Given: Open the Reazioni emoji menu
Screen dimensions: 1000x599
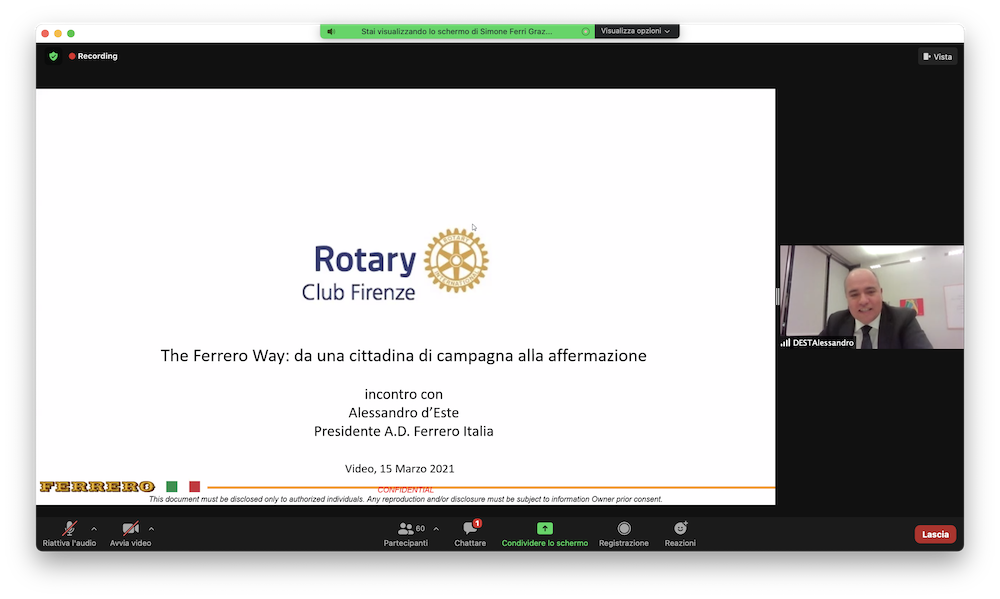Looking at the screenshot, I should coord(680,534).
